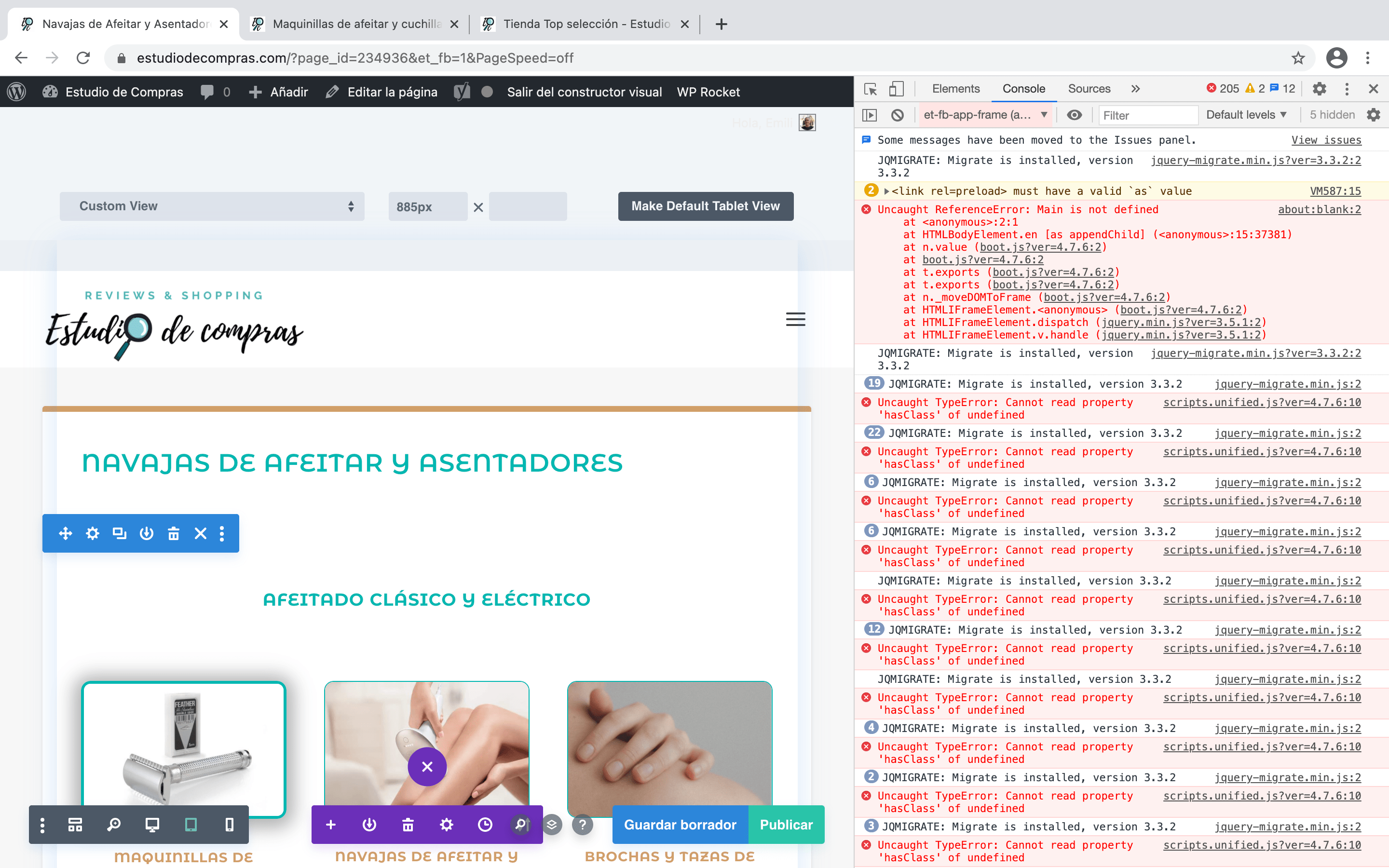Open DevTools customize three-dots menu
Screen dimensions: 1389x868
[1347, 89]
